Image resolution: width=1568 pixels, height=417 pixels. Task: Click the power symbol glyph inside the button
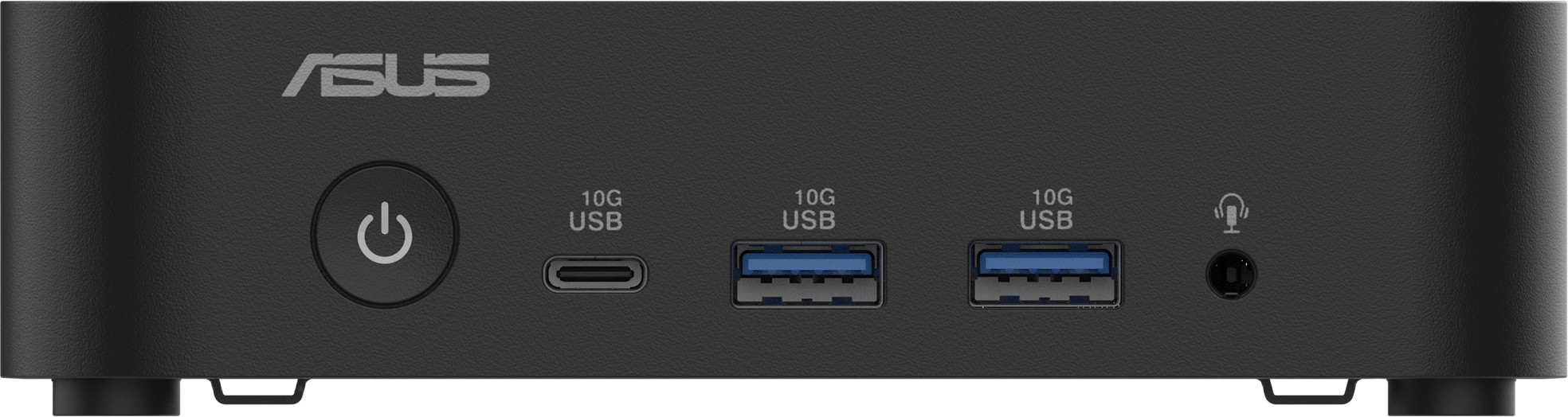tap(385, 234)
